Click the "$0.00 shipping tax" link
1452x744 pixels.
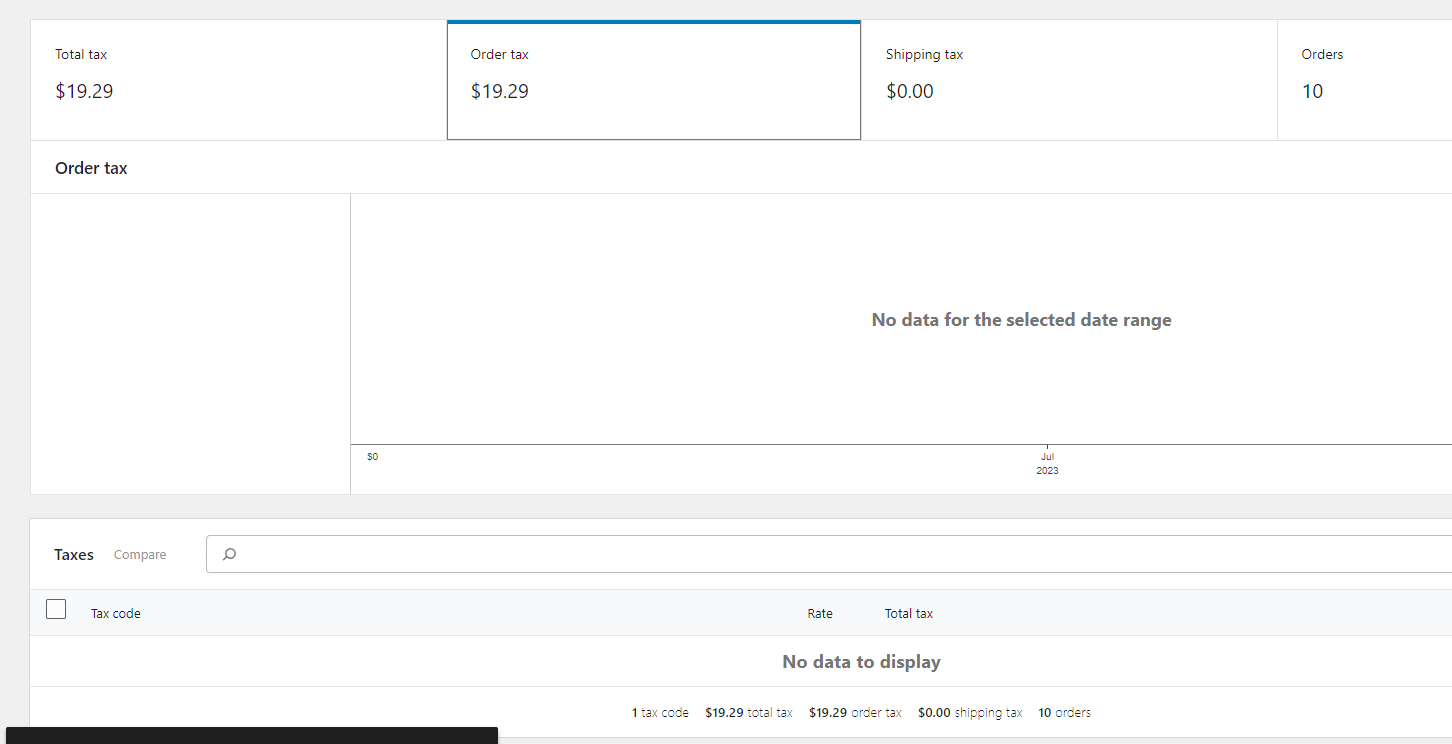tap(970, 712)
